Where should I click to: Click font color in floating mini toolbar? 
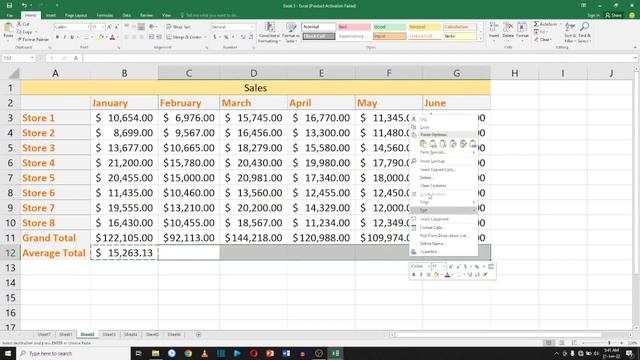(447, 275)
